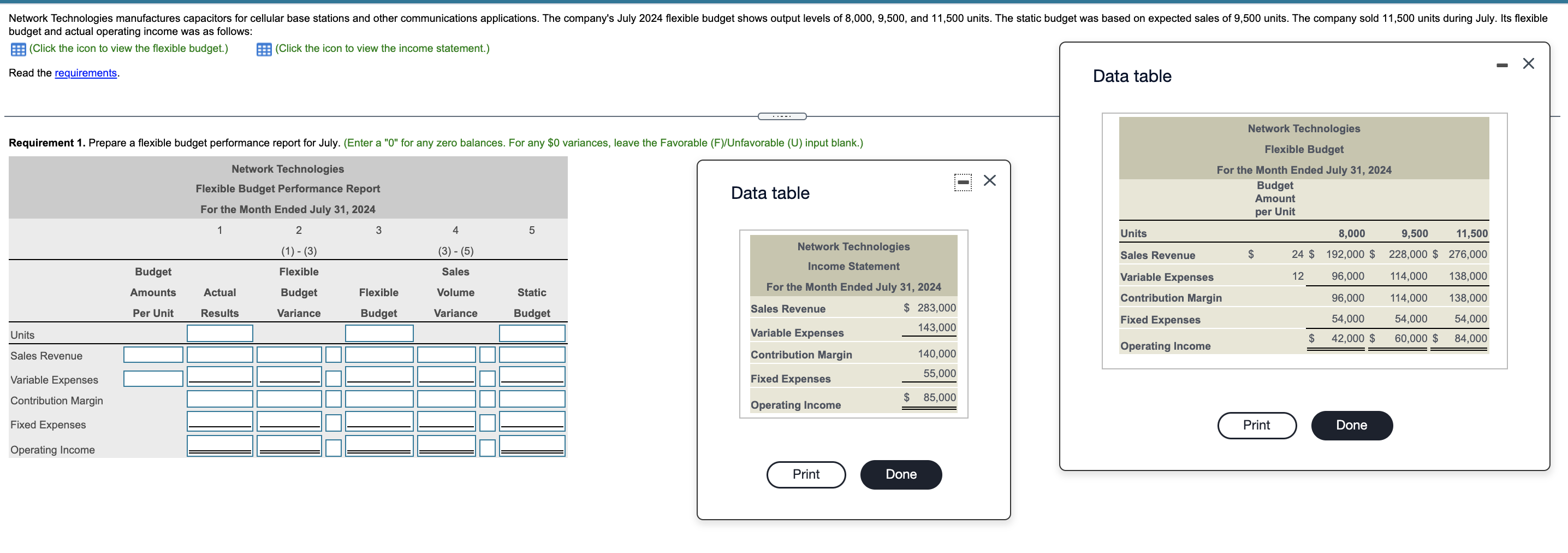Screen dimensions: 1568x553
Task: Minimize the Flexible Budget data table dialog
Action: (1502, 64)
